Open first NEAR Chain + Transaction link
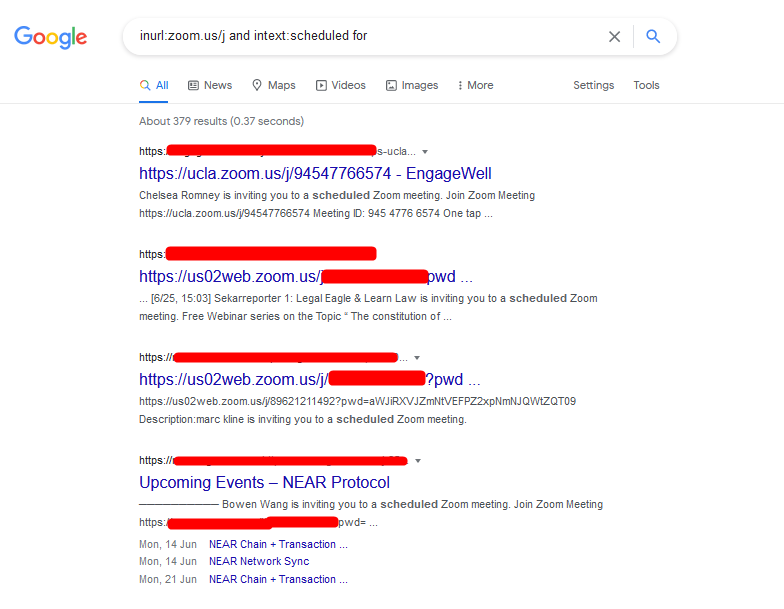The width and height of the screenshot is (784, 609). 278,544
